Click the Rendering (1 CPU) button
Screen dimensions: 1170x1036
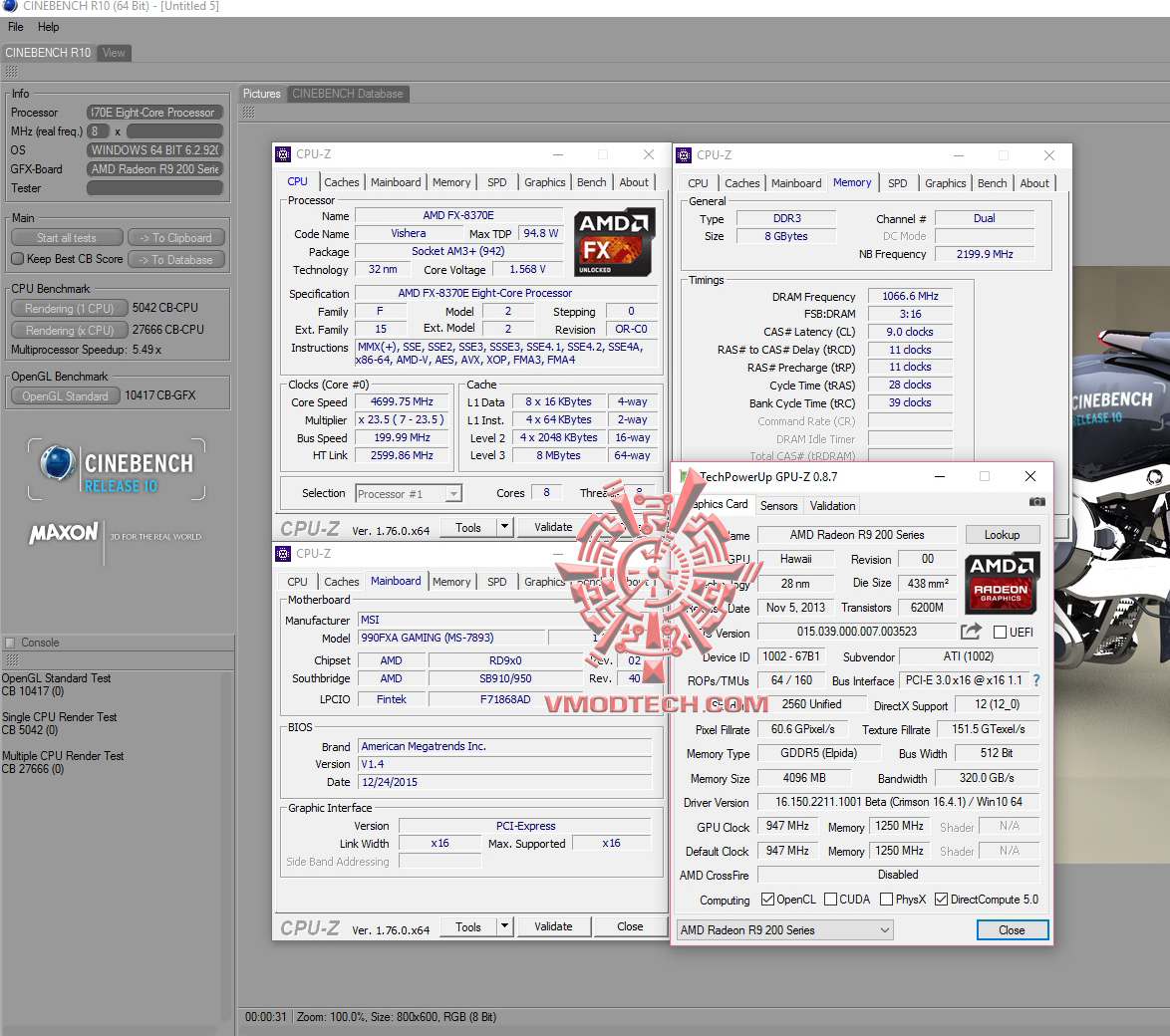(70, 309)
